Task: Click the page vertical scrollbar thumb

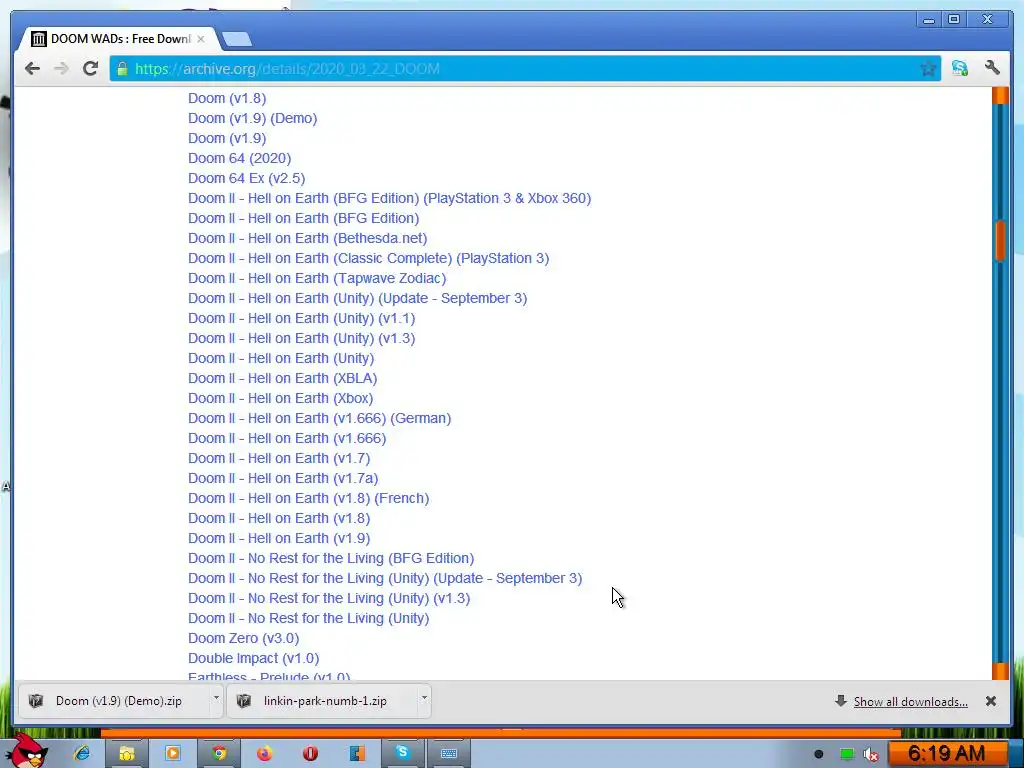Action: click(1000, 241)
